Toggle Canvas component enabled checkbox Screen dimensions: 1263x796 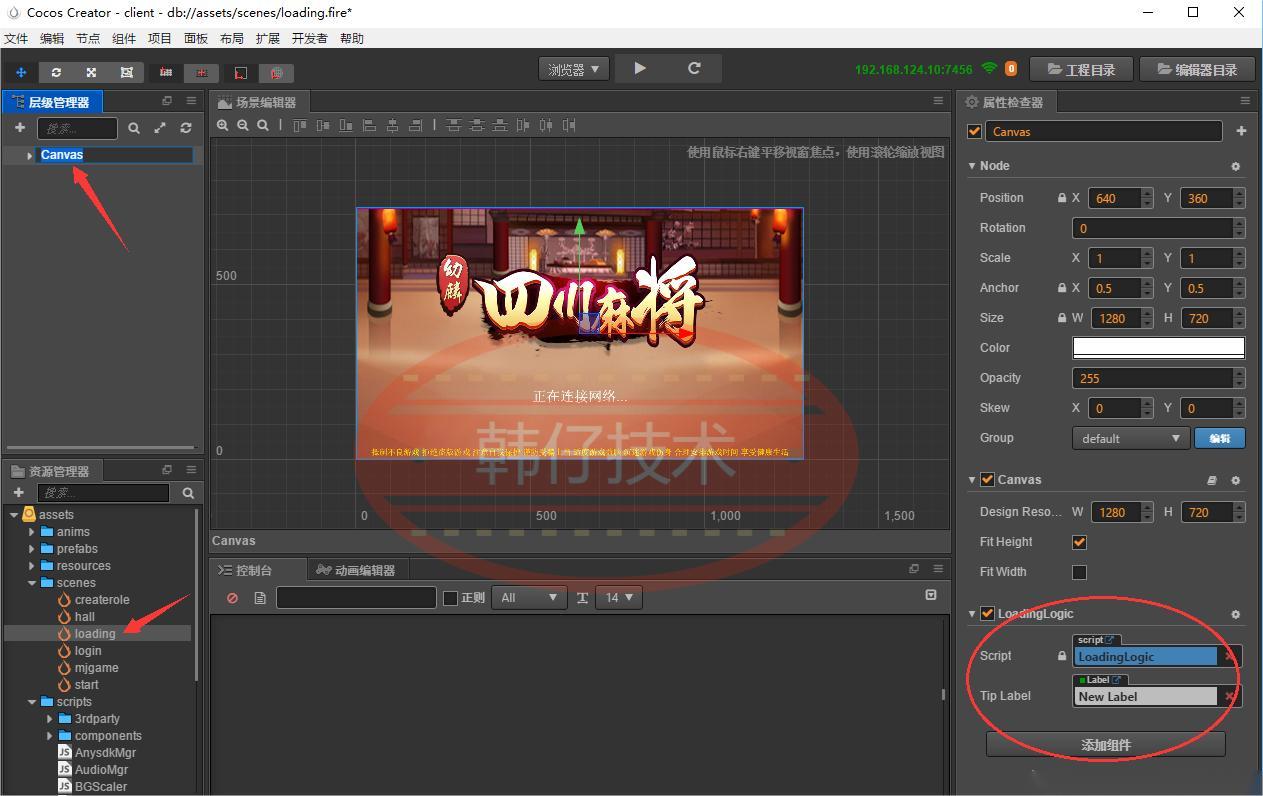tap(988, 480)
